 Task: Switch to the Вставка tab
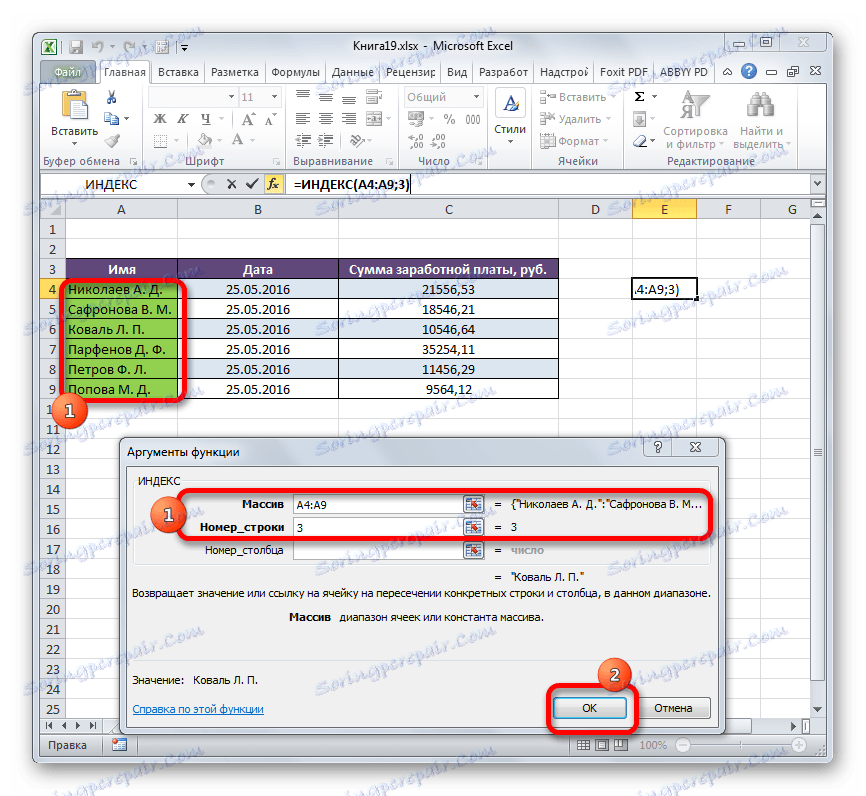pos(178,72)
